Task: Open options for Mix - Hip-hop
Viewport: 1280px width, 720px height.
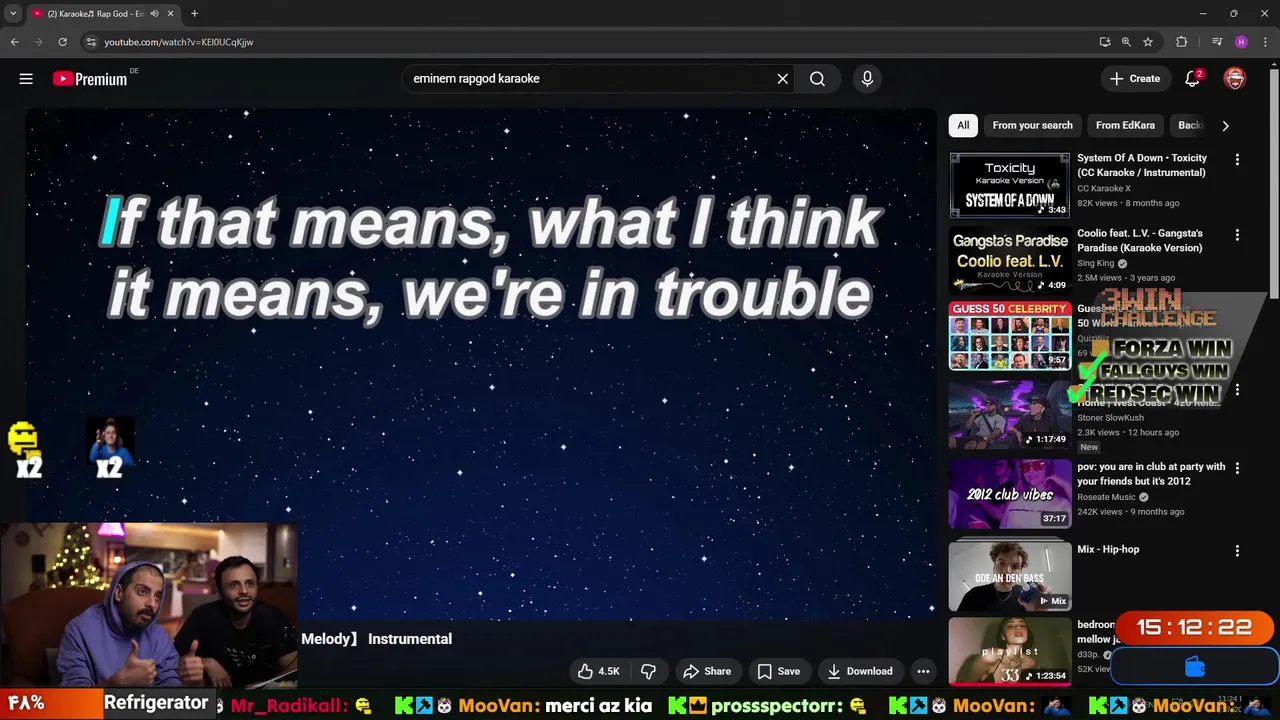Action: click(x=1237, y=551)
